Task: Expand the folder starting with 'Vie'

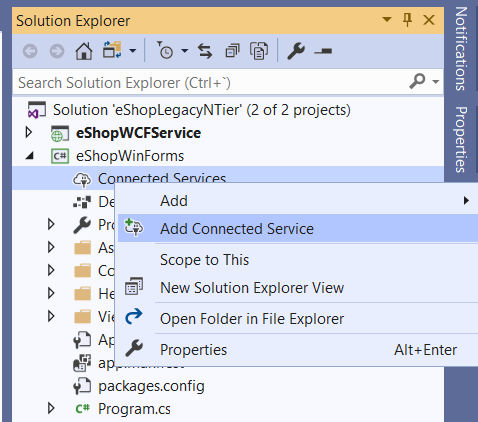Action: [x=51, y=316]
